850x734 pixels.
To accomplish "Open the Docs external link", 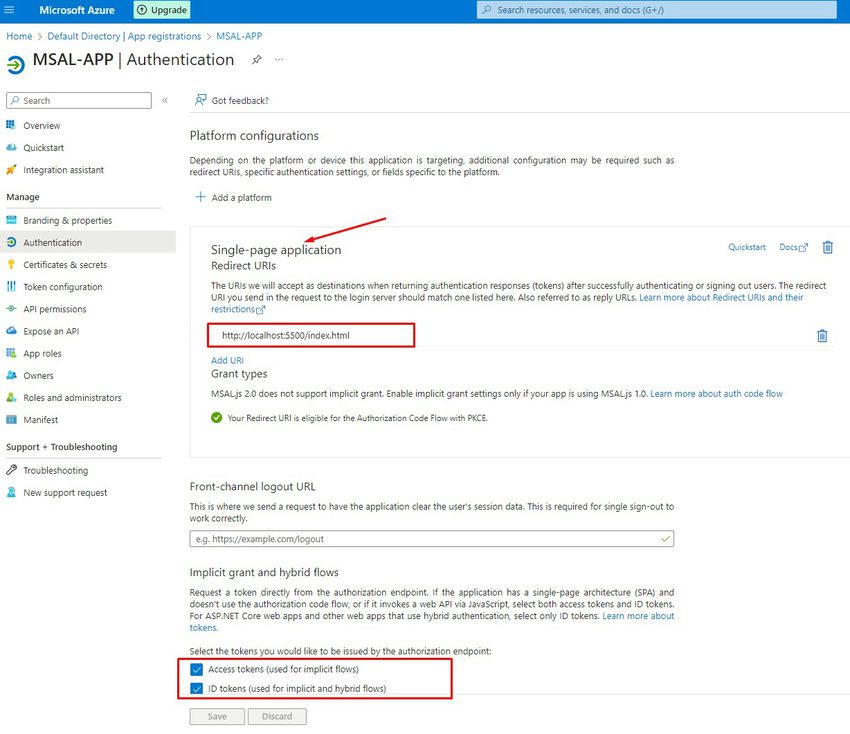I will [793, 247].
